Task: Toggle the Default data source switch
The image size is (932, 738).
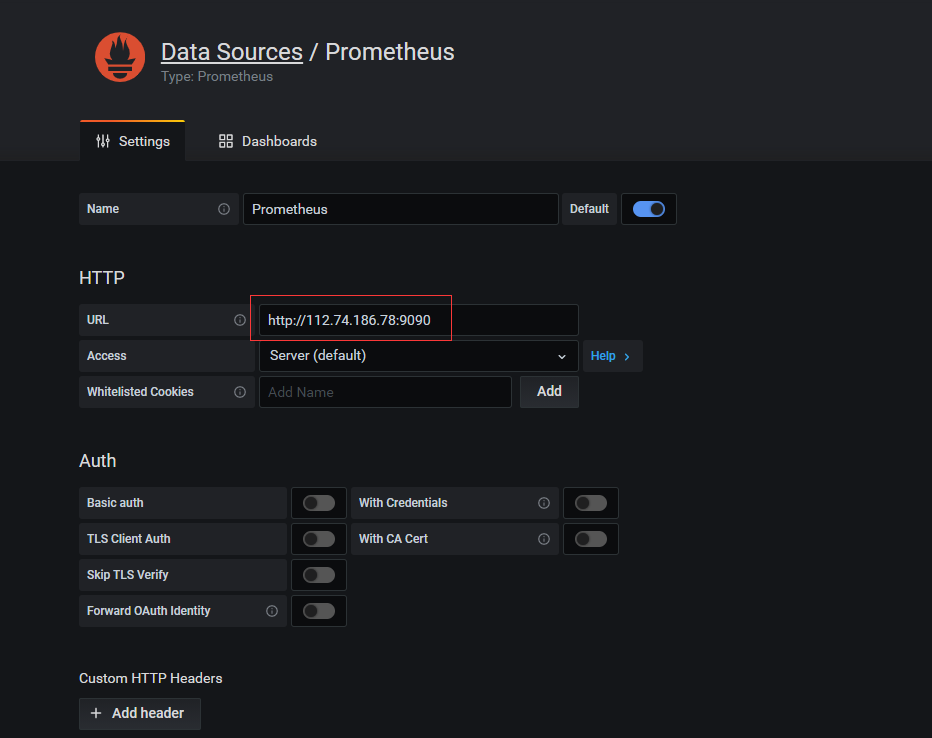Action: click(649, 209)
